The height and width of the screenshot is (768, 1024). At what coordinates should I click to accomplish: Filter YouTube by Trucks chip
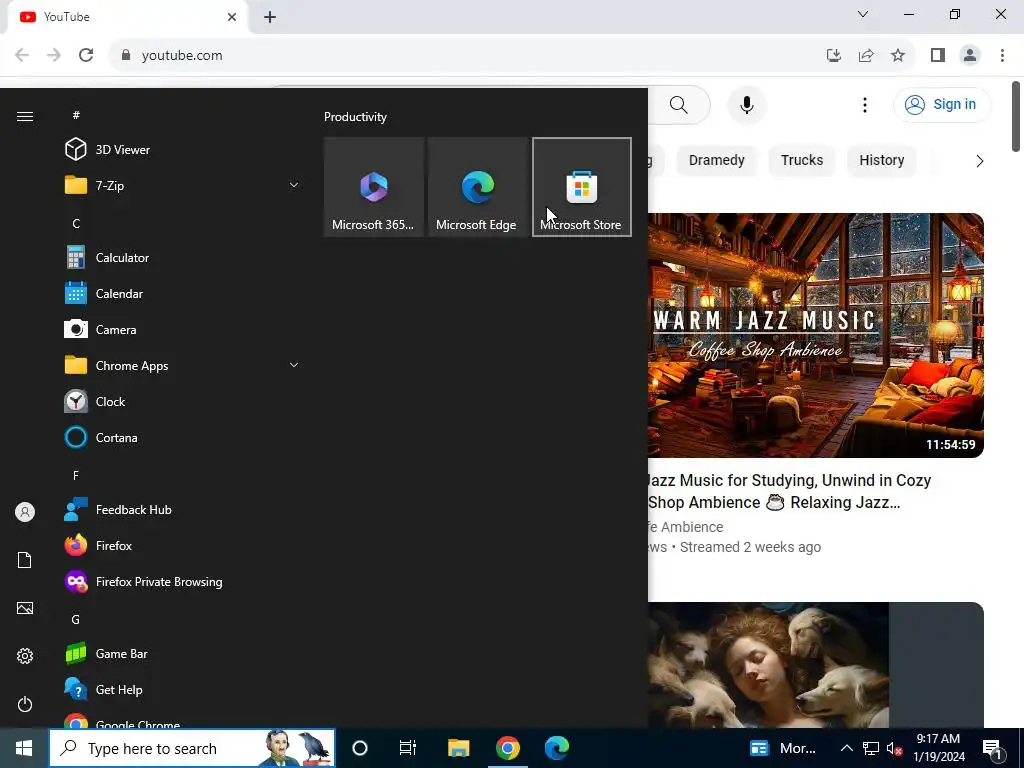coord(802,161)
